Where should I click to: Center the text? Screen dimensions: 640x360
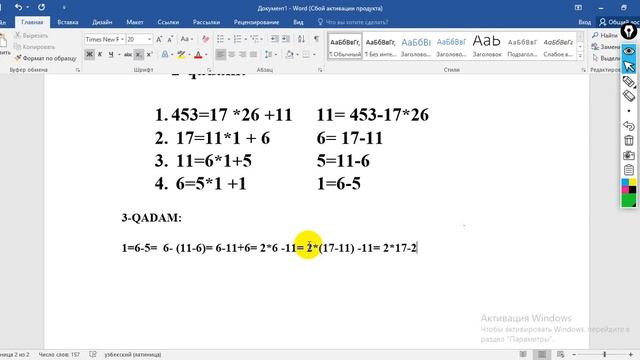[231, 54]
